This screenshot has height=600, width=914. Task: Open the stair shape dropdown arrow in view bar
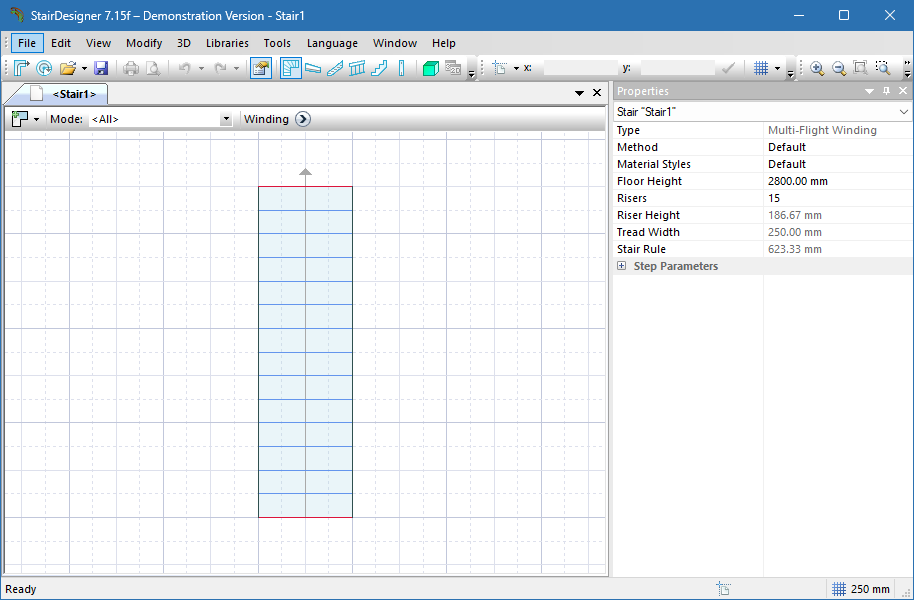point(36,119)
